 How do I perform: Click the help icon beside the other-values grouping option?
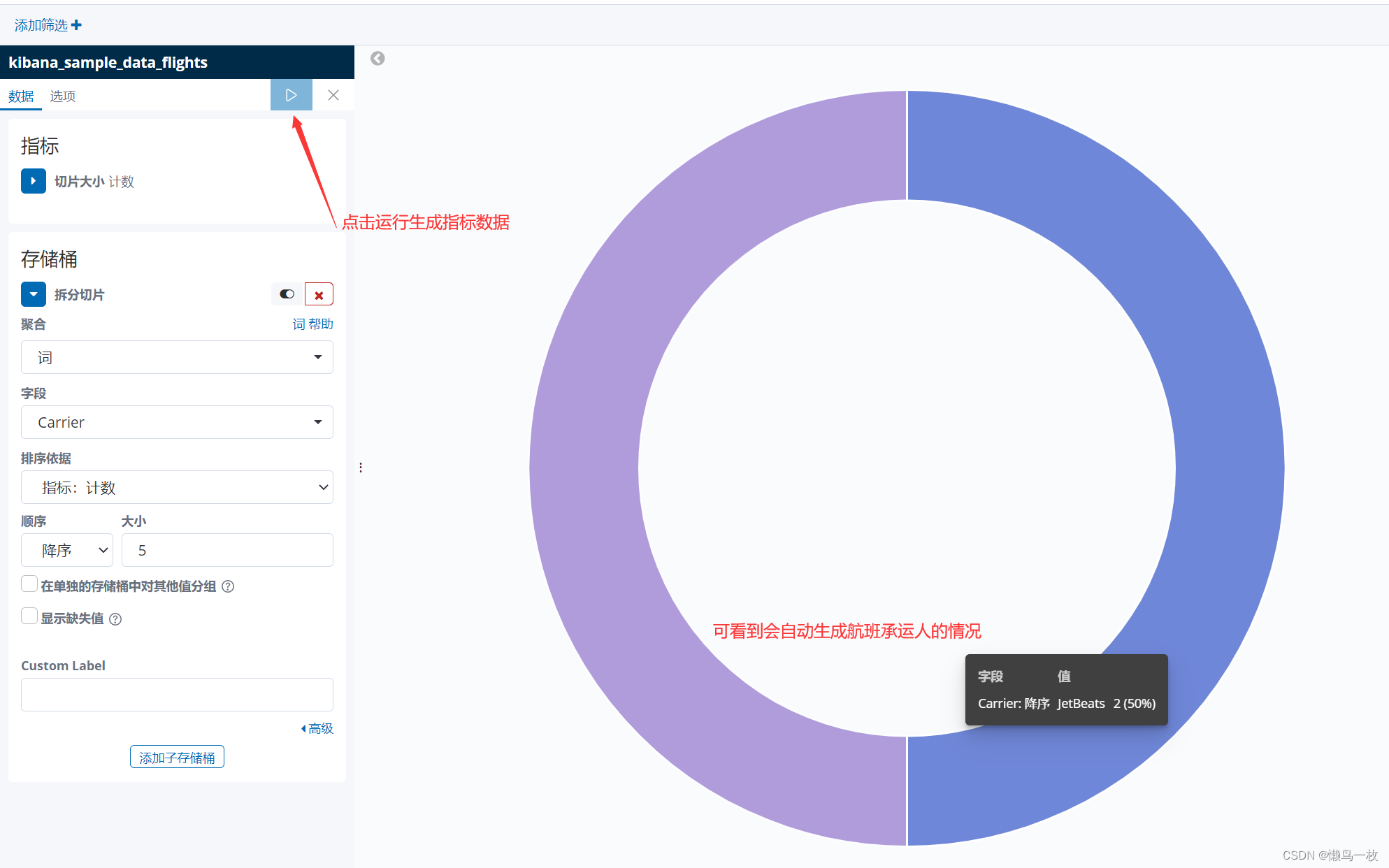(228, 586)
